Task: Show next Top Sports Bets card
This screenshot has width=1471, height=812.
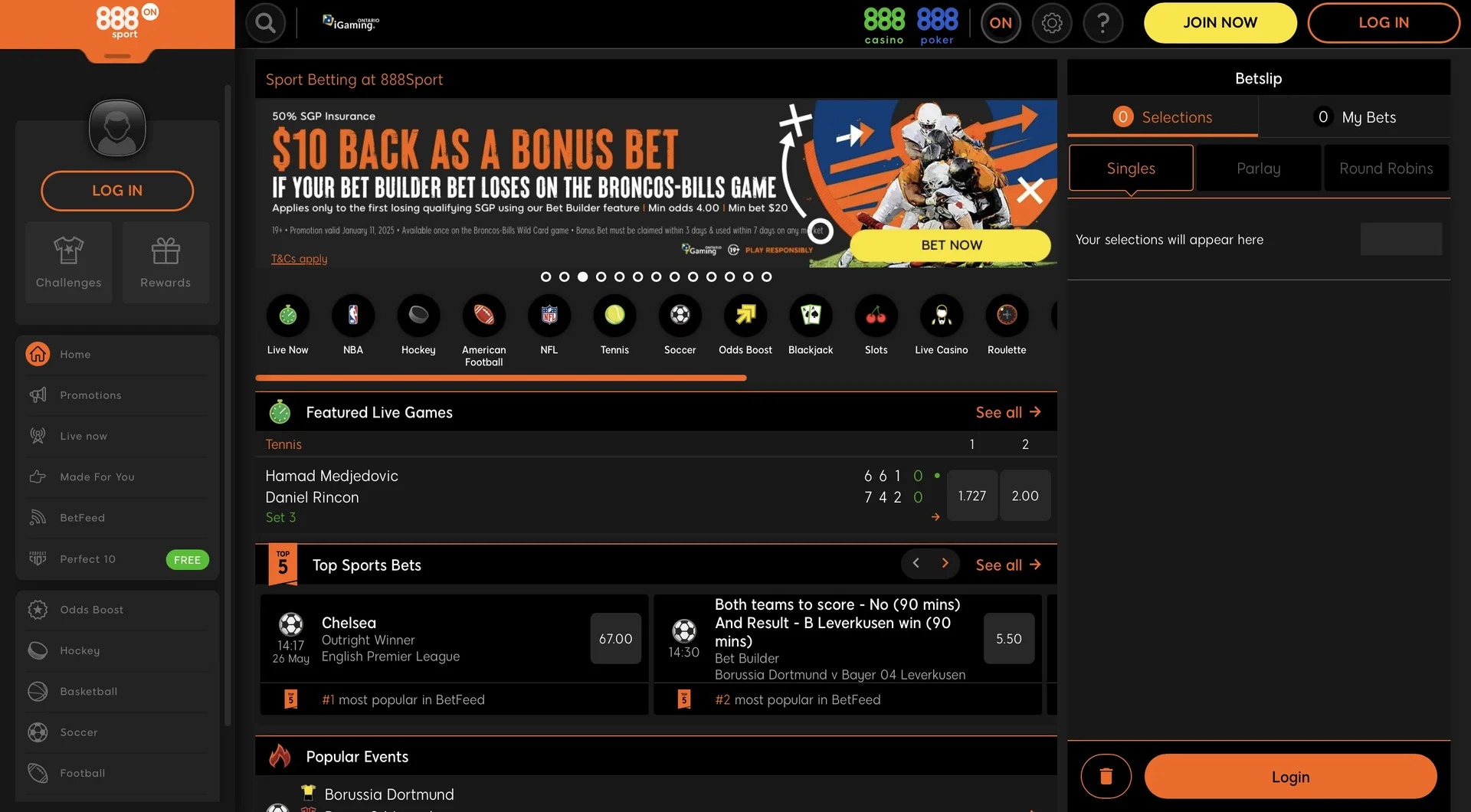Action: click(x=945, y=563)
